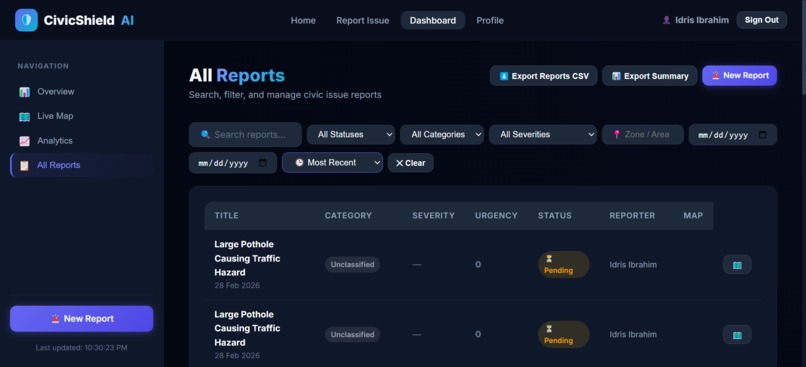Click the second Large Pothole report title
This screenshot has height=367, width=806.
click(247, 328)
